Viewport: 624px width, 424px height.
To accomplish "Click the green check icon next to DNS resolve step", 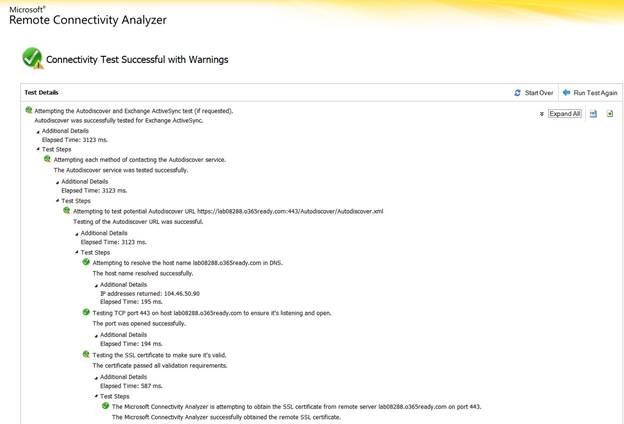I will (x=86, y=262).
